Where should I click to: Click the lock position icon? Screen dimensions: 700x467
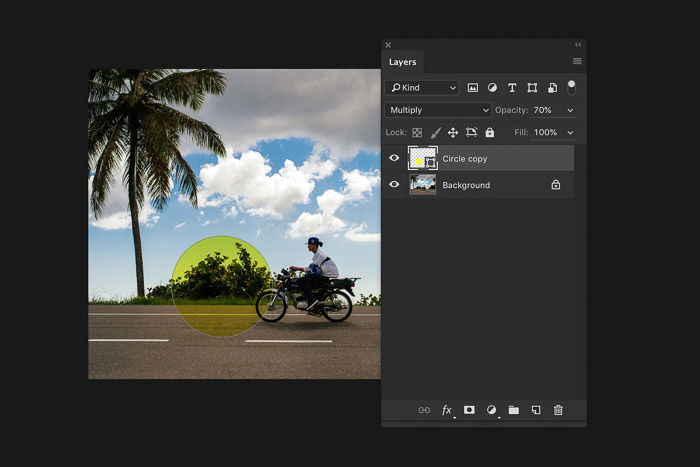tap(452, 132)
